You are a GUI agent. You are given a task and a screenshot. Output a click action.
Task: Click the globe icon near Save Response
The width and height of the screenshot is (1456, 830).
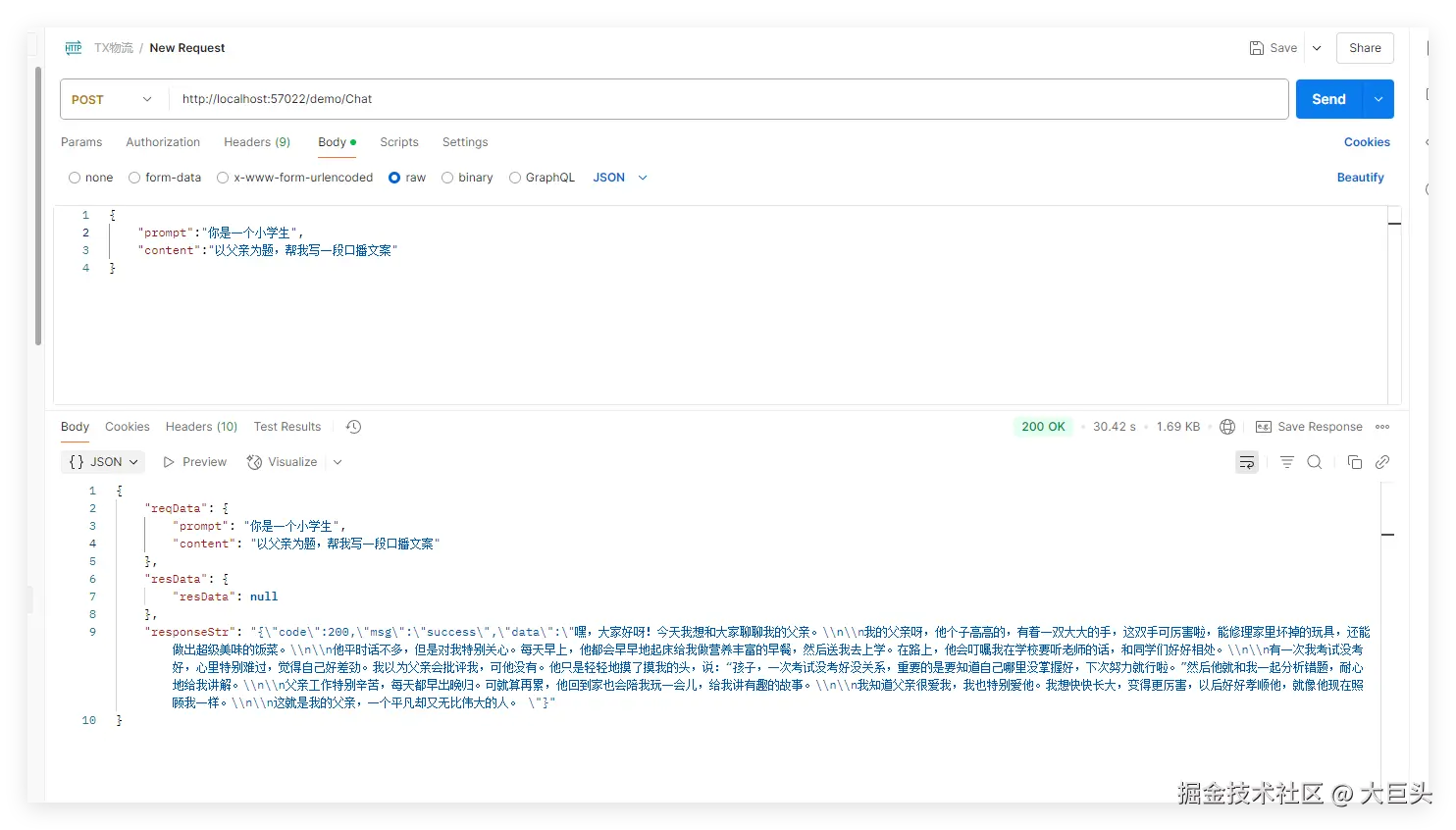[x=1227, y=426]
